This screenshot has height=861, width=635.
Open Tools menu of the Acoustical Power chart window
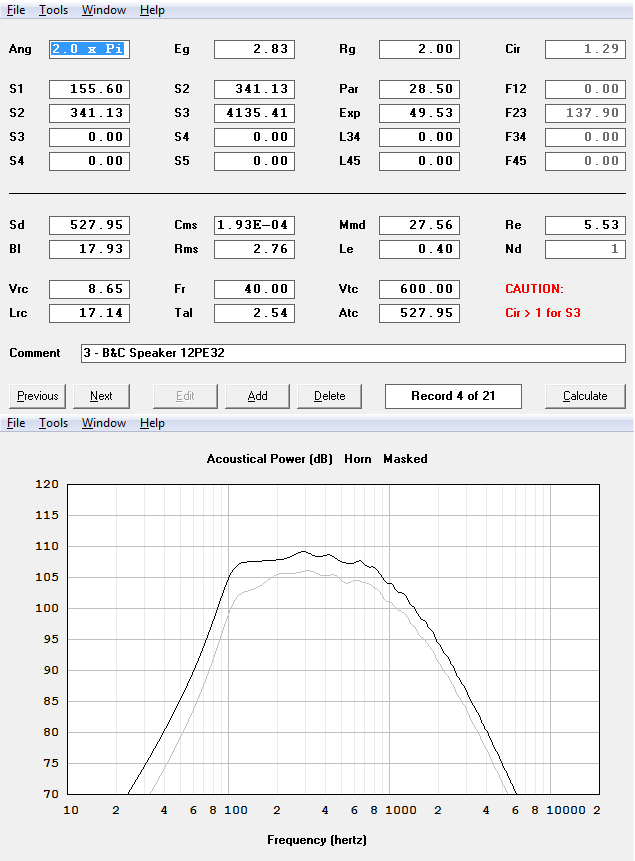53,423
